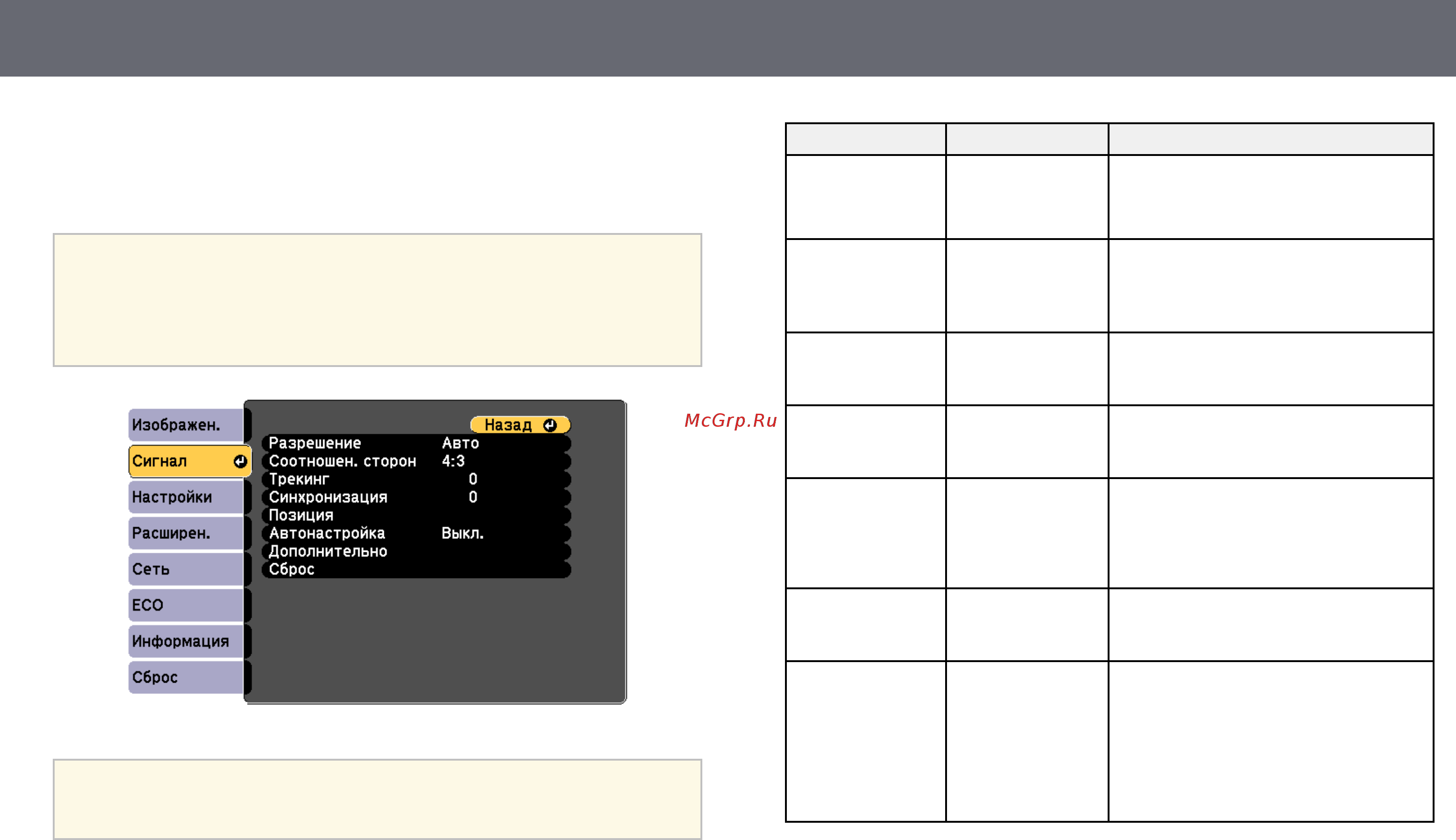Expand the Дополнительно submenu
The height and width of the screenshot is (840, 1456).
click(417, 551)
